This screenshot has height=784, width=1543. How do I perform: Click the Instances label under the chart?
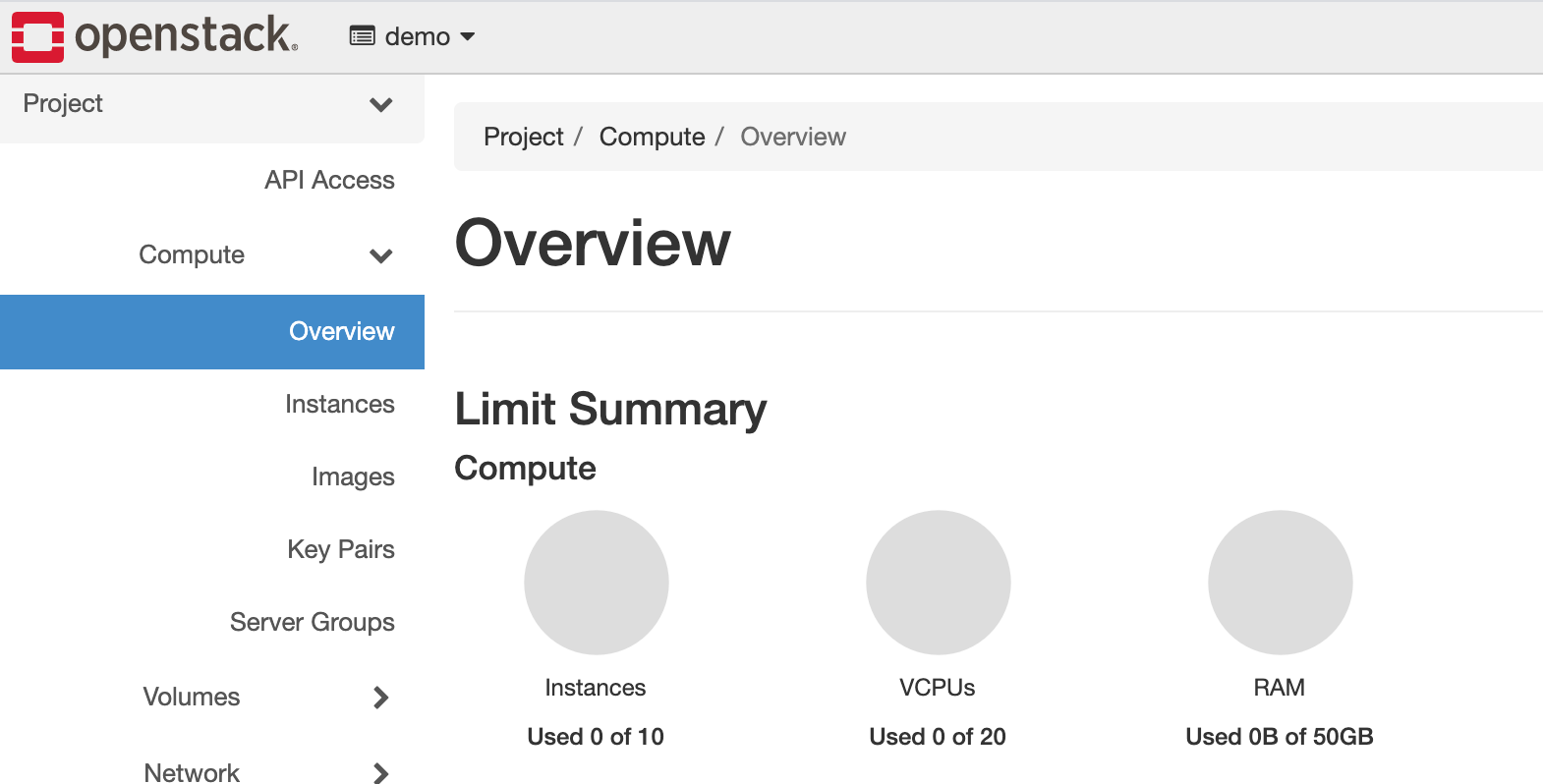(x=596, y=688)
